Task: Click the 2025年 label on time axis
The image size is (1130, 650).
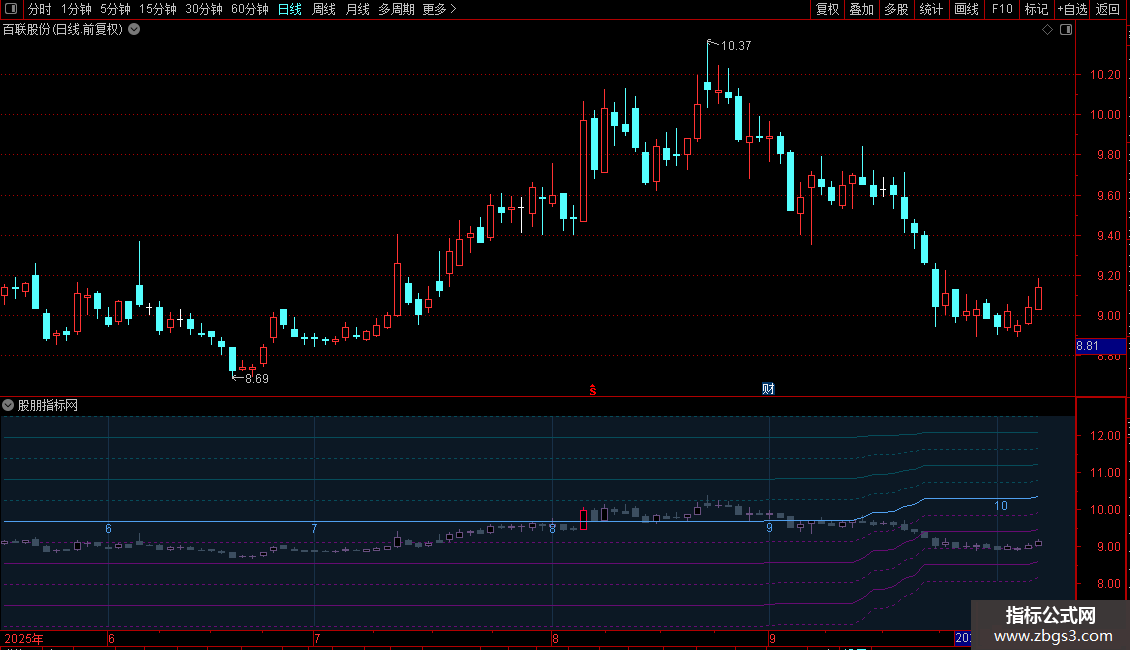Action: tap(24, 638)
